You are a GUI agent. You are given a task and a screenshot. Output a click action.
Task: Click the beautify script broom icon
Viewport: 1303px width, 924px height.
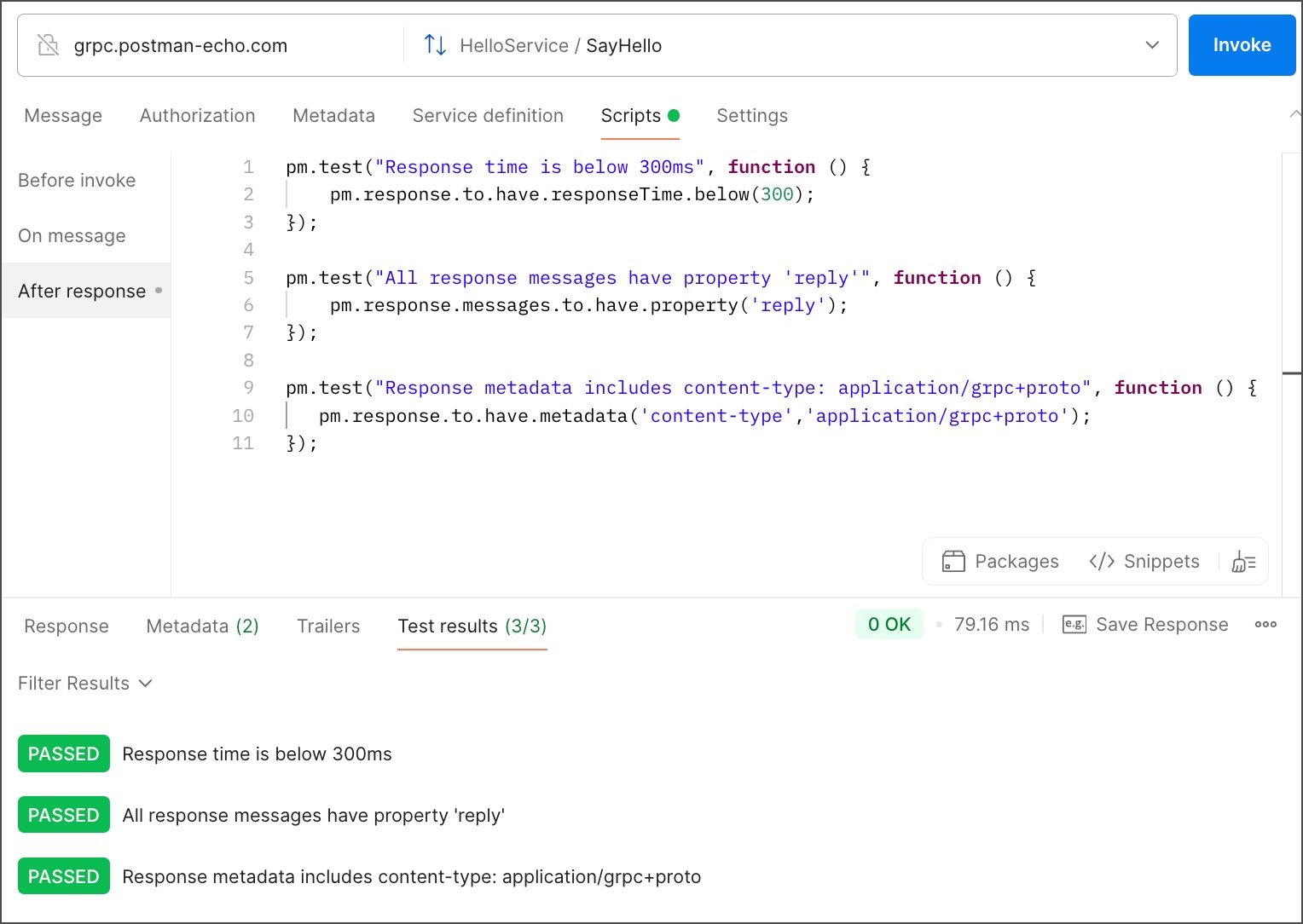[x=1243, y=562]
